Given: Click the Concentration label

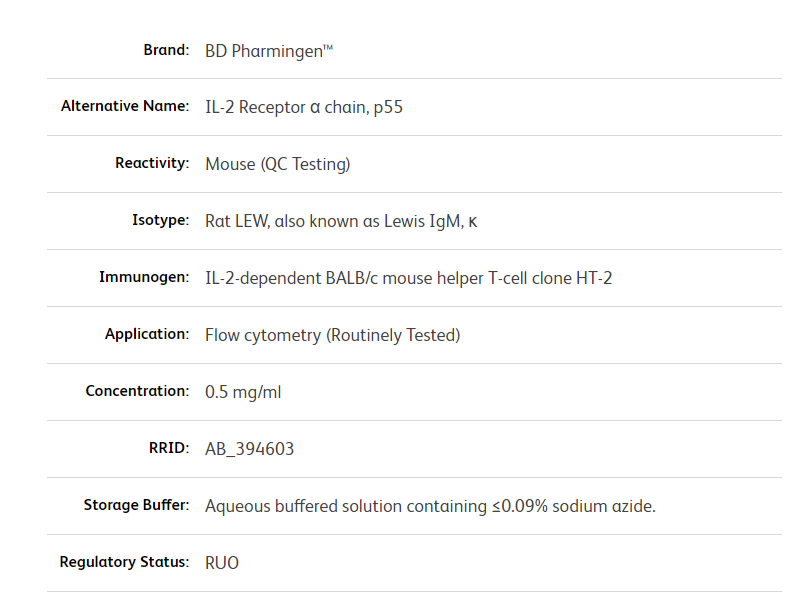Looking at the screenshot, I should click(x=137, y=391).
